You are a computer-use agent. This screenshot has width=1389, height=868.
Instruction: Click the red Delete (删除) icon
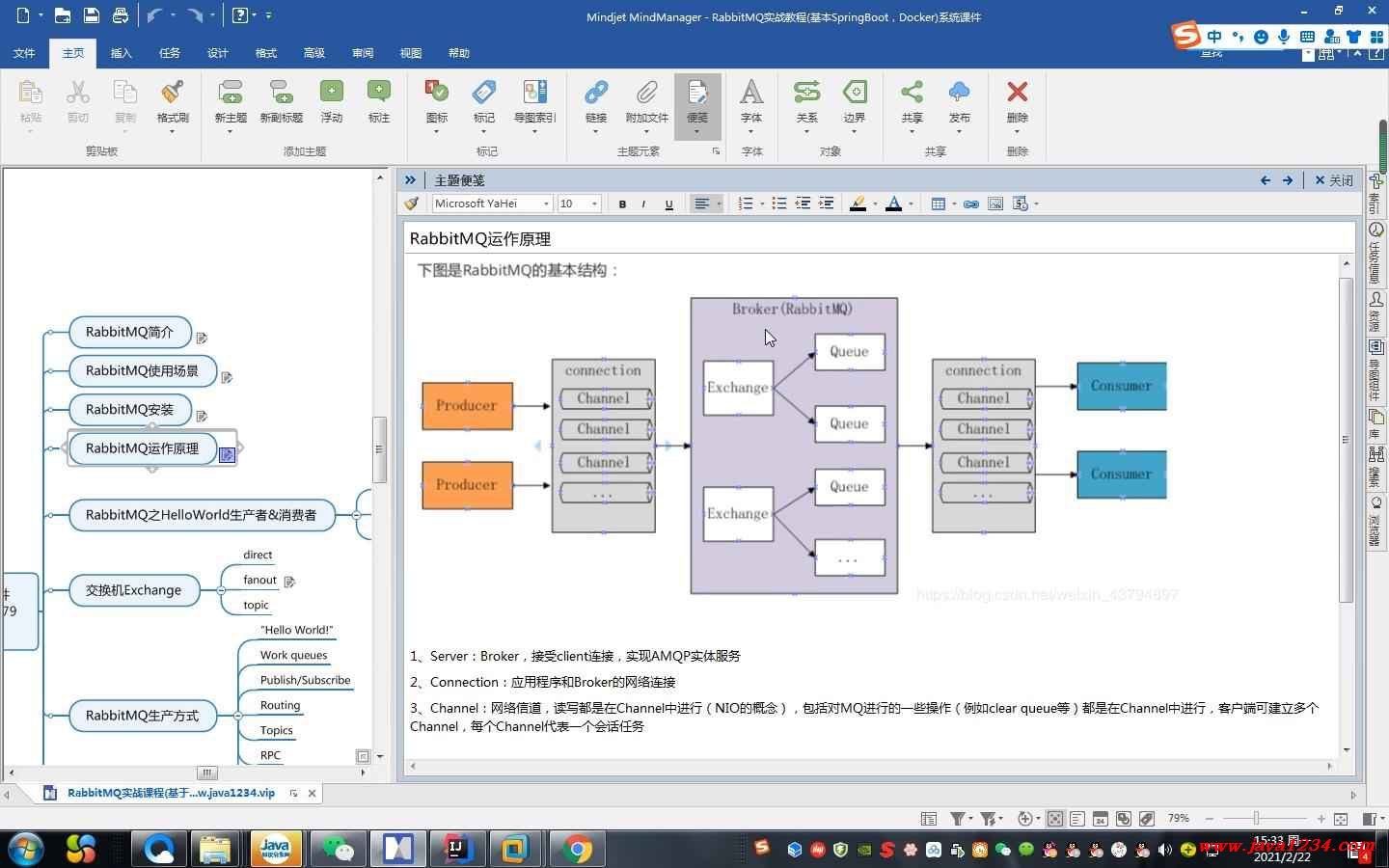(x=1017, y=92)
